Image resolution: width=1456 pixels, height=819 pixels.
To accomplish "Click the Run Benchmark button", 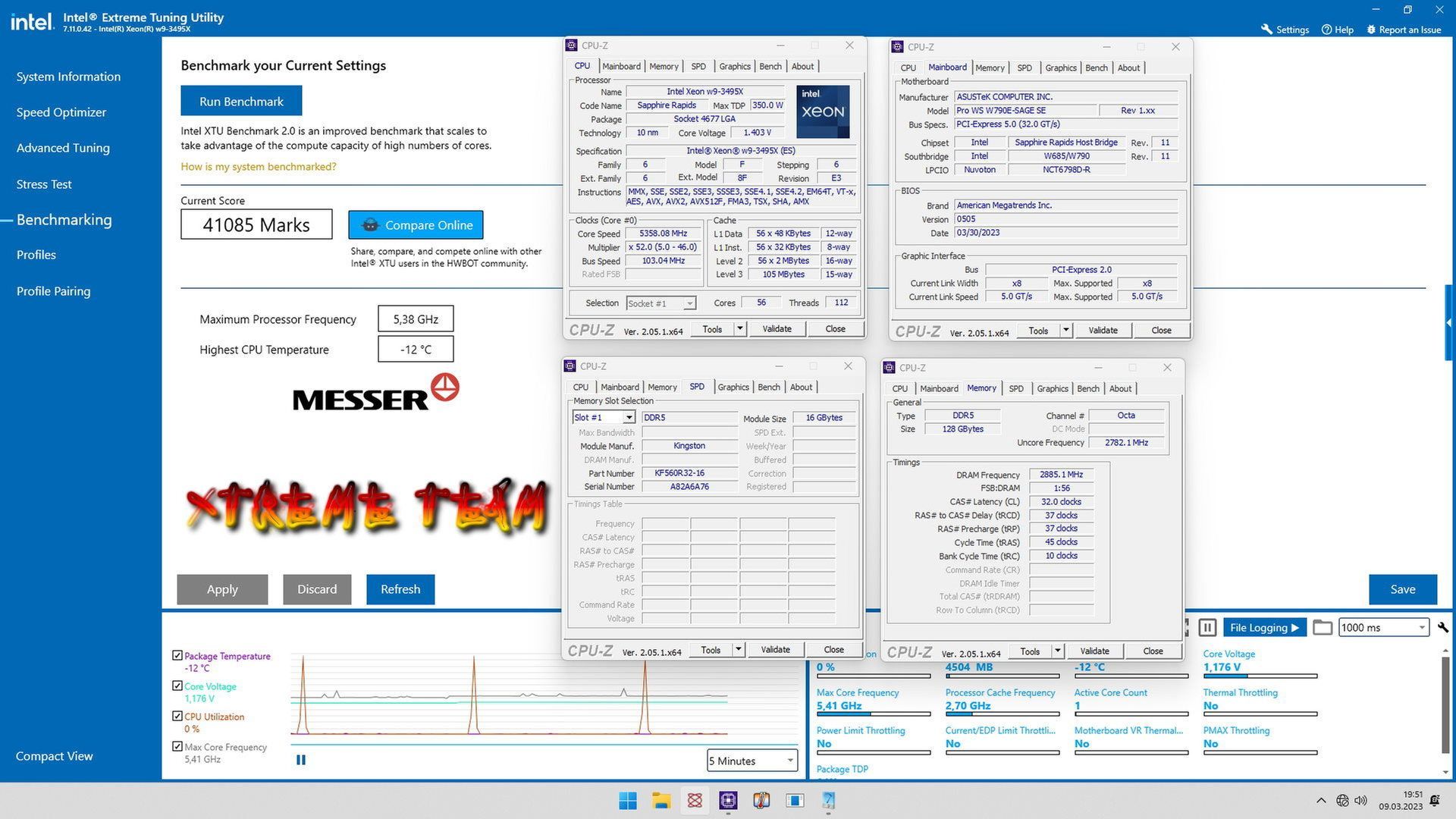I will tap(241, 101).
